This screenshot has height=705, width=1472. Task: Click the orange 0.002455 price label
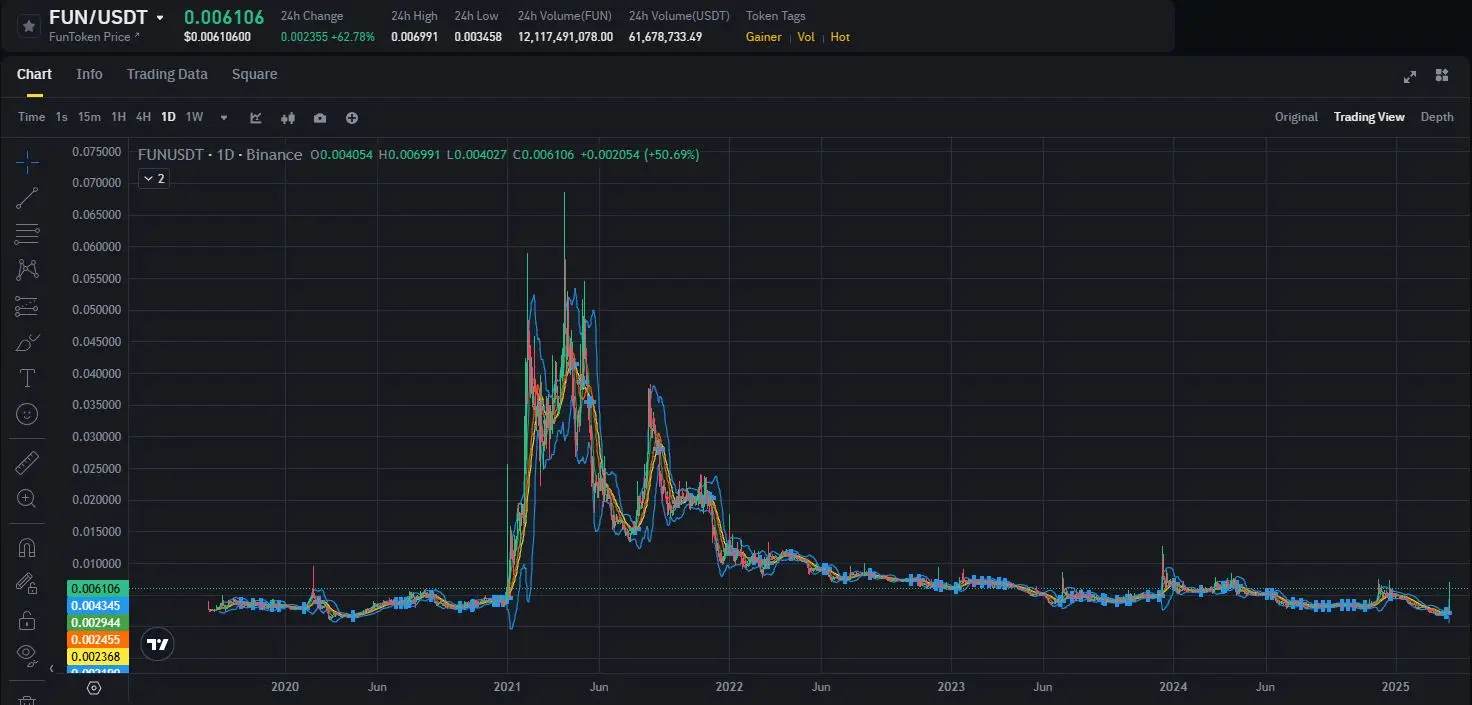coord(96,640)
